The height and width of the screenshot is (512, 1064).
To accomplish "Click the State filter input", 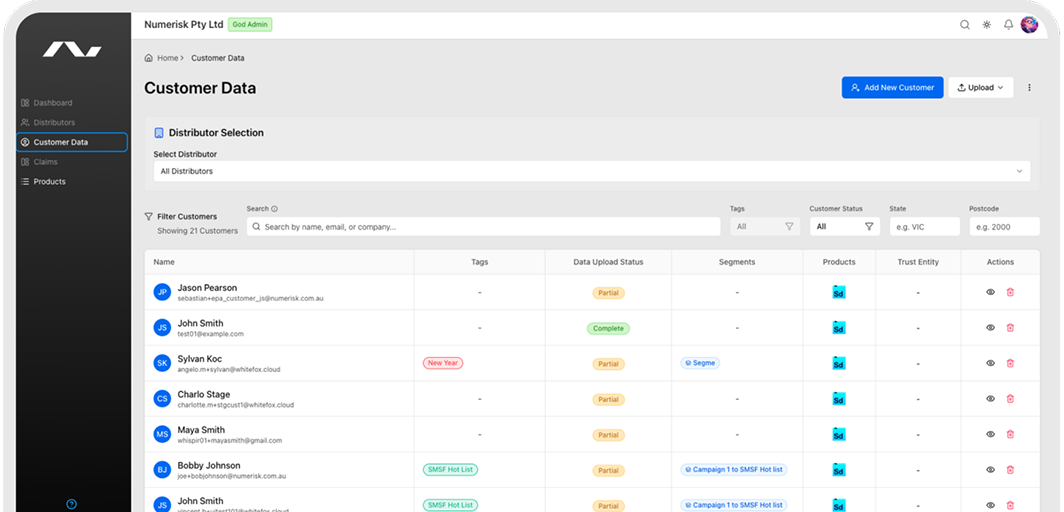I will (924, 227).
